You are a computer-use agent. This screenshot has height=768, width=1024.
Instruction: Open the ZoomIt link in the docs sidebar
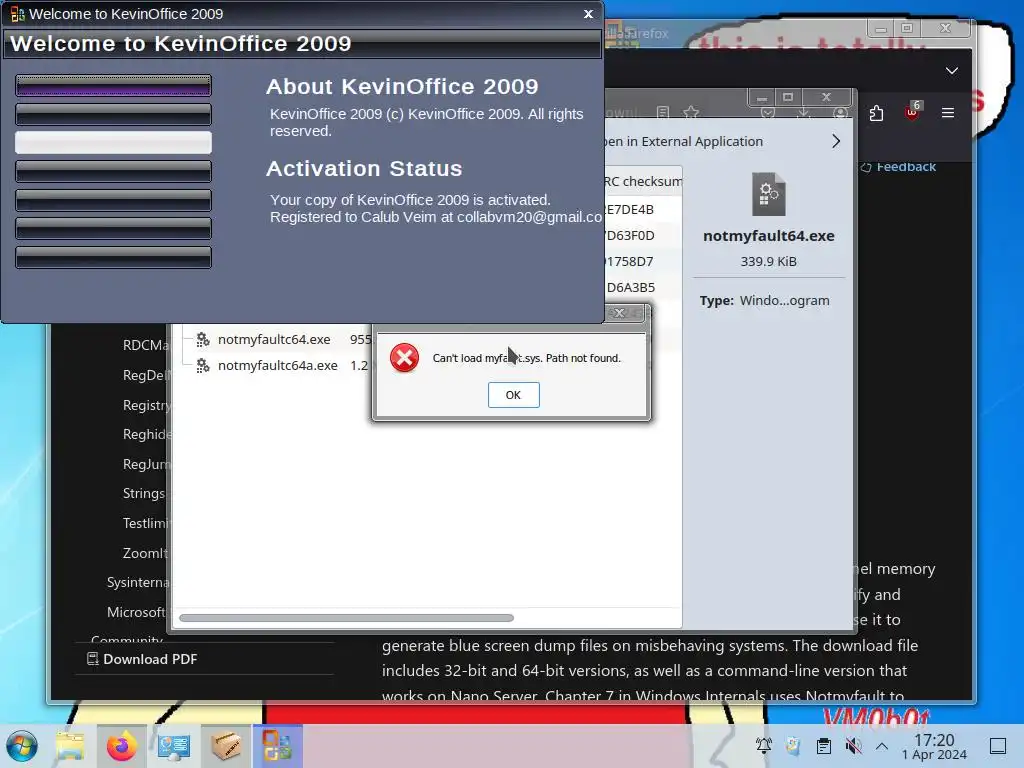point(145,553)
